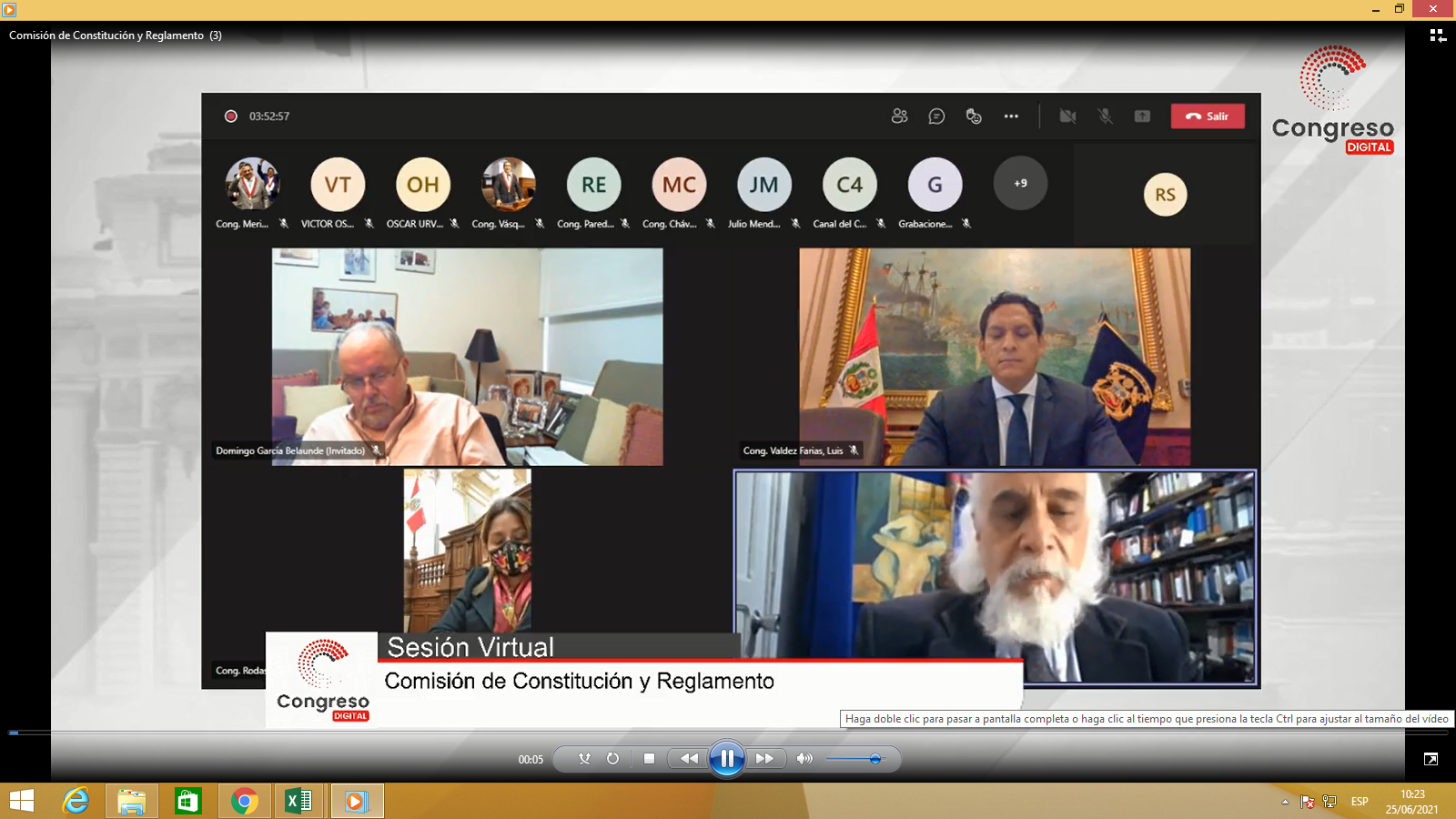The image size is (1456, 819).
Task: Click the share screen icon in the meeting
Action: coord(1142,116)
